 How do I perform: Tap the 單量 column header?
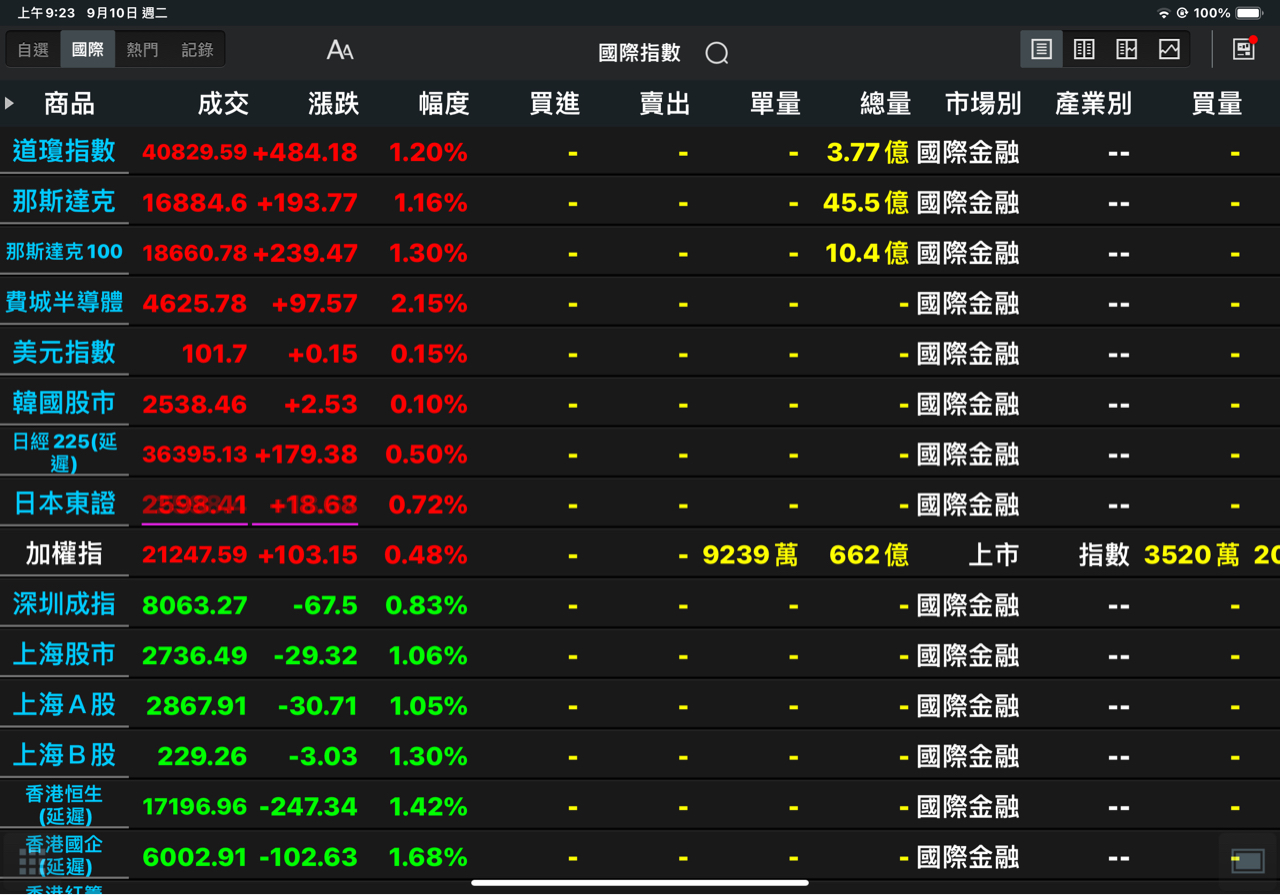point(775,103)
